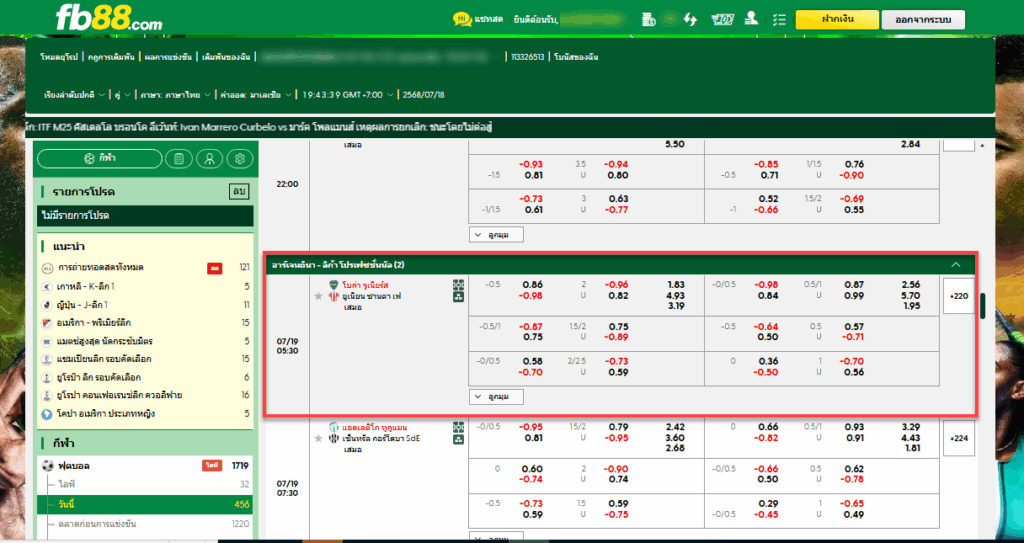
Task: Open statistics icon for Atletico Tucuman match
Action: point(458,439)
